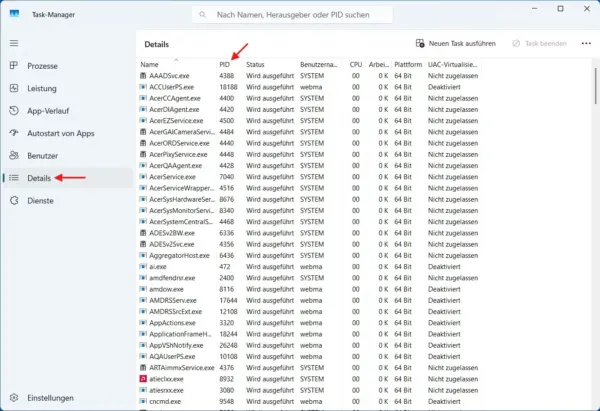Focus the search box for name or PID
The image size is (600, 411).
pyautogui.click(x=292, y=15)
